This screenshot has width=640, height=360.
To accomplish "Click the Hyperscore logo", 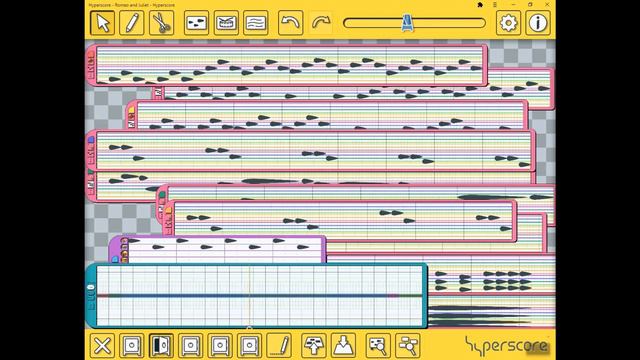I will (x=506, y=346).
